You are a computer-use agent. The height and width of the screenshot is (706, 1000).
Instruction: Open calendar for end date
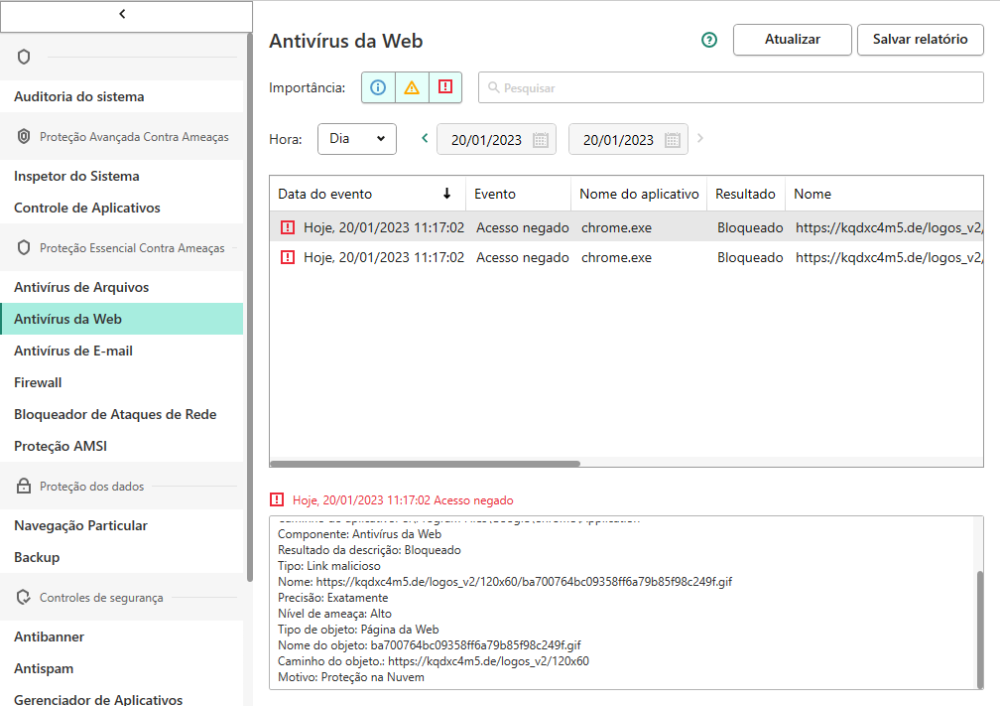pos(672,140)
